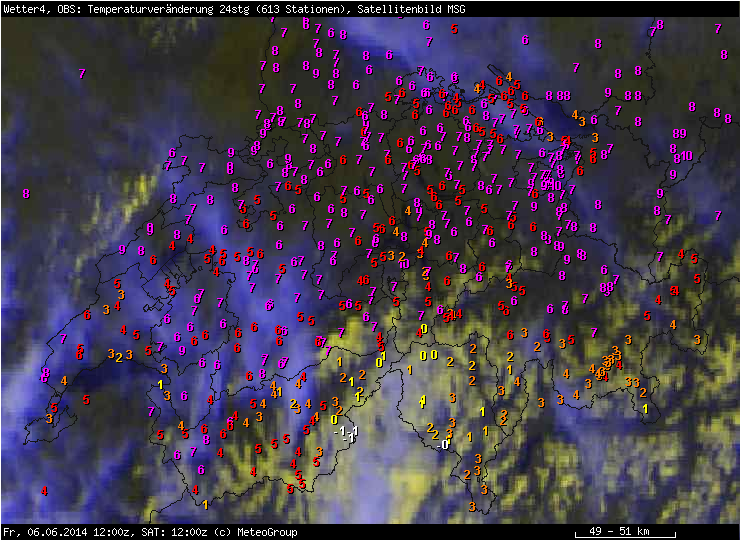The width and height of the screenshot is (740, 540).
Task: Select the isolated magenta 7 far upper-left
Action: 82,74
